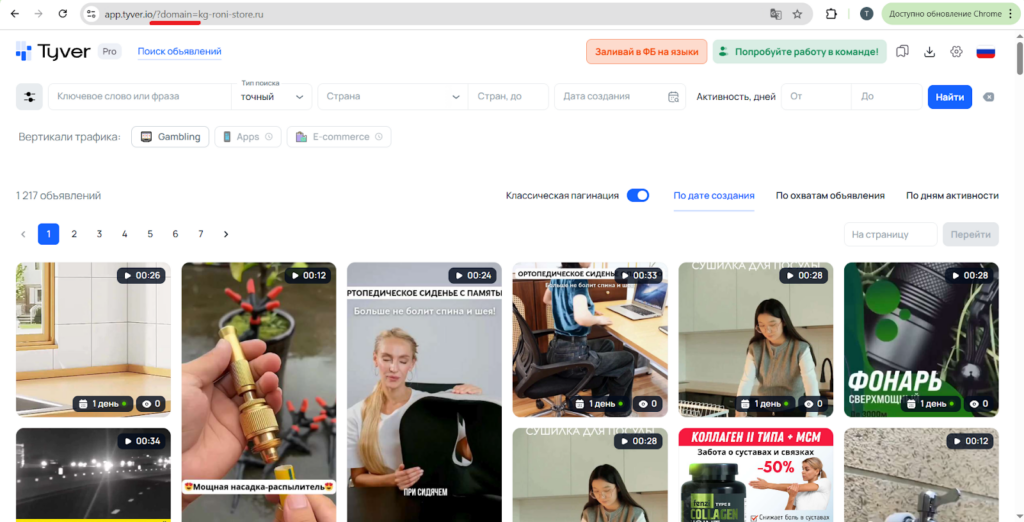1024x522 pixels.
Task: Click the filter settings sliders icon
Action: [x=29, y=97]
